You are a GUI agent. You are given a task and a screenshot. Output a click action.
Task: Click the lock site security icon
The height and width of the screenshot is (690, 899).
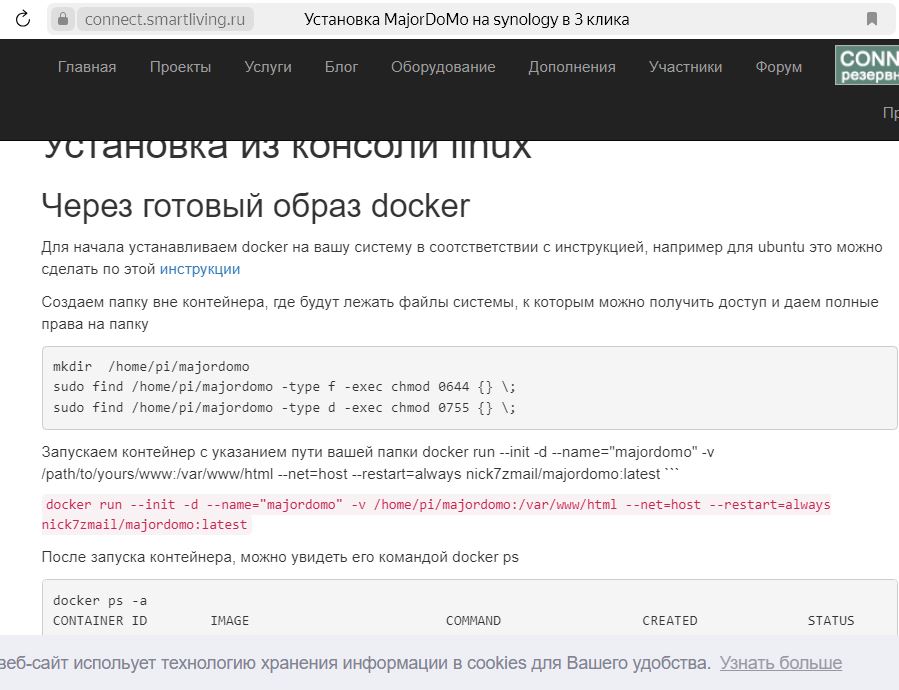64,19
